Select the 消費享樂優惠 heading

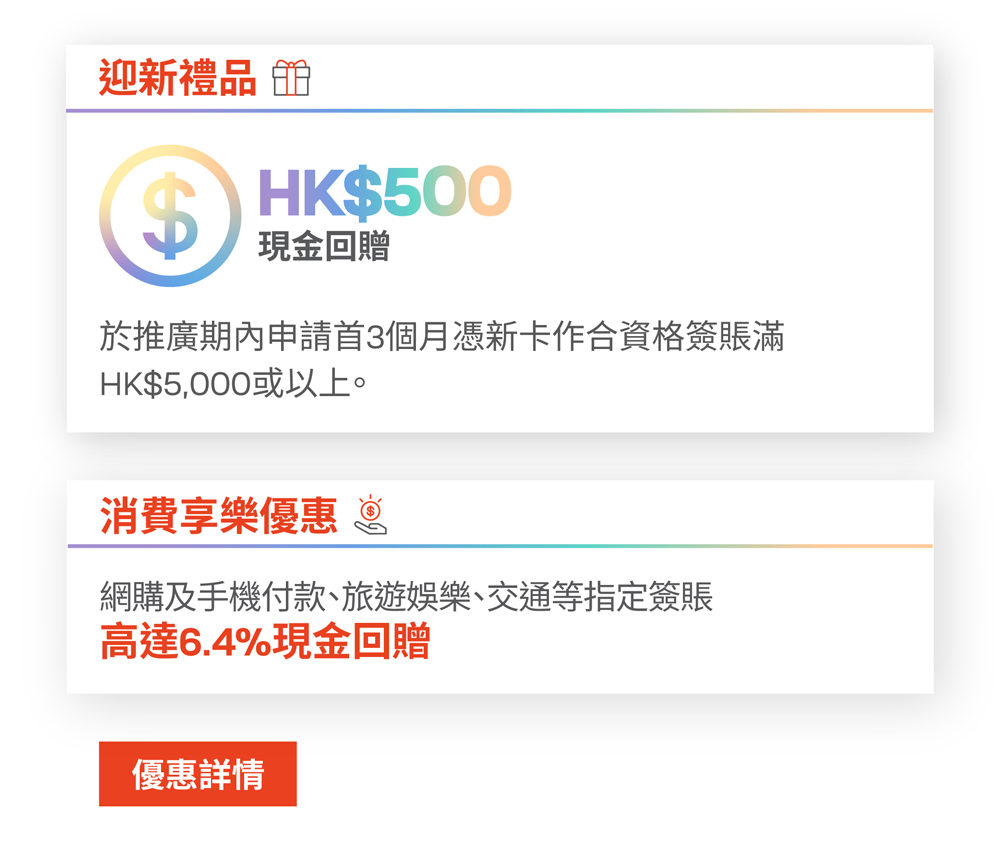pos(219,515)
